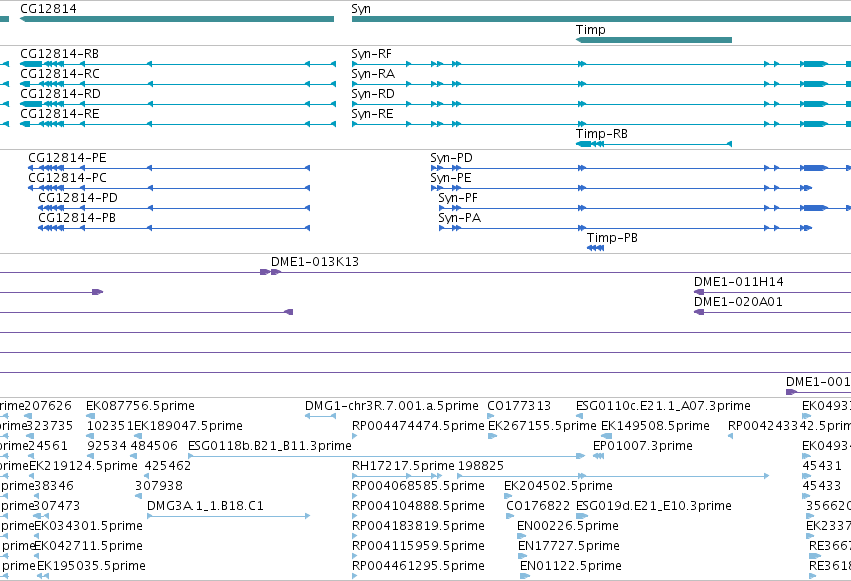The image size is (851, 581).
Task: Click the CO176822 EST label
Action: point(538,506)
